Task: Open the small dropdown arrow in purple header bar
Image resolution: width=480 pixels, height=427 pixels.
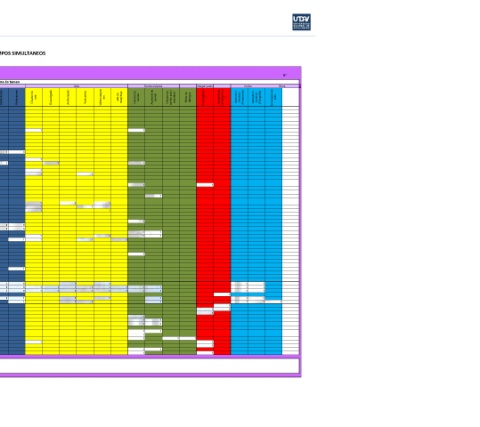Action: [284, 75]
